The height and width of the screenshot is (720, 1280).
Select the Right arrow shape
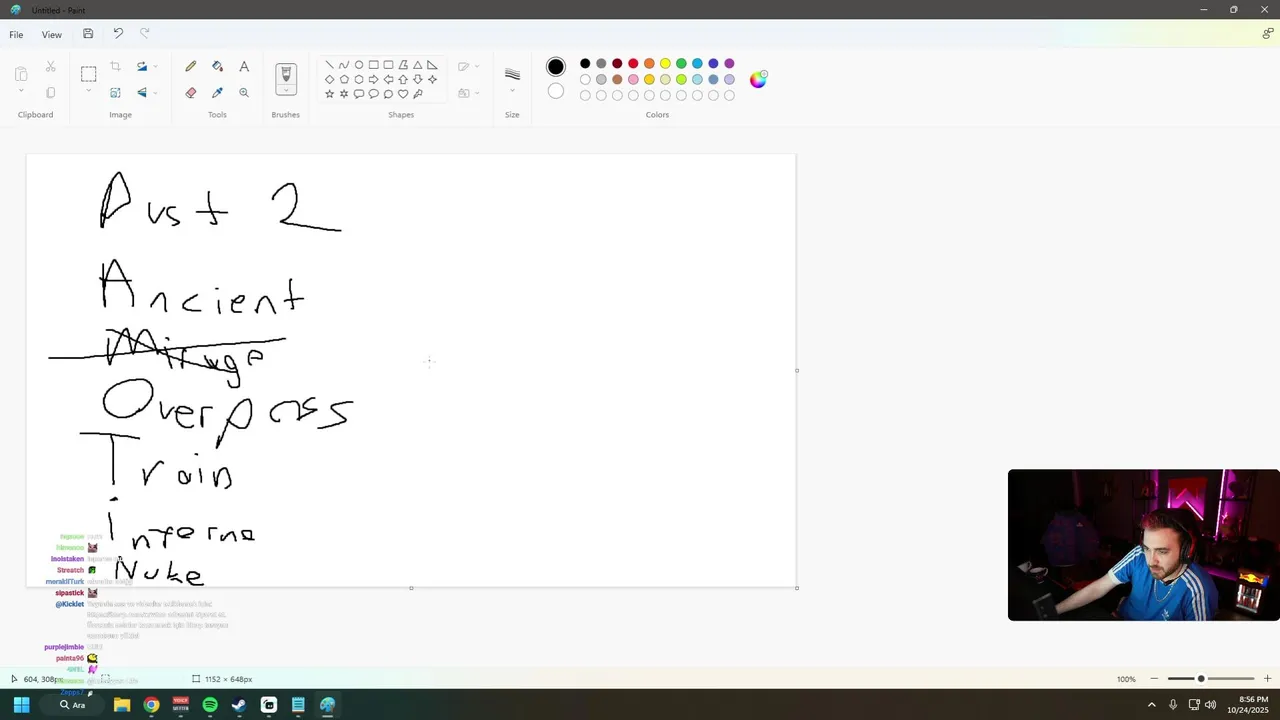[x=374, y=80]
